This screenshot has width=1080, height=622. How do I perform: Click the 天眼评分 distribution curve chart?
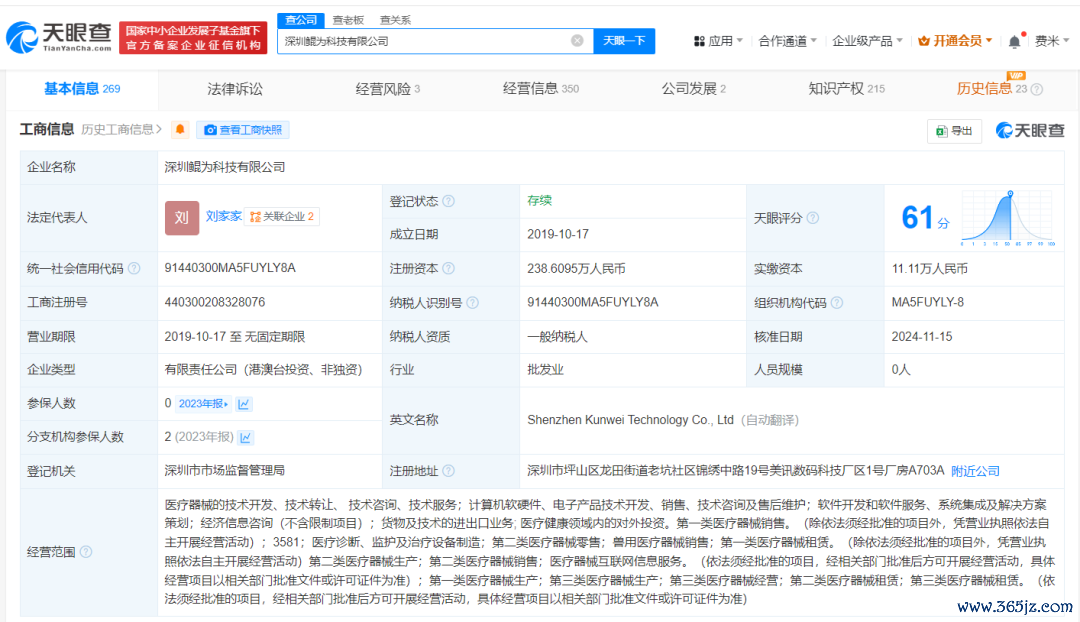coord(1007,218)
